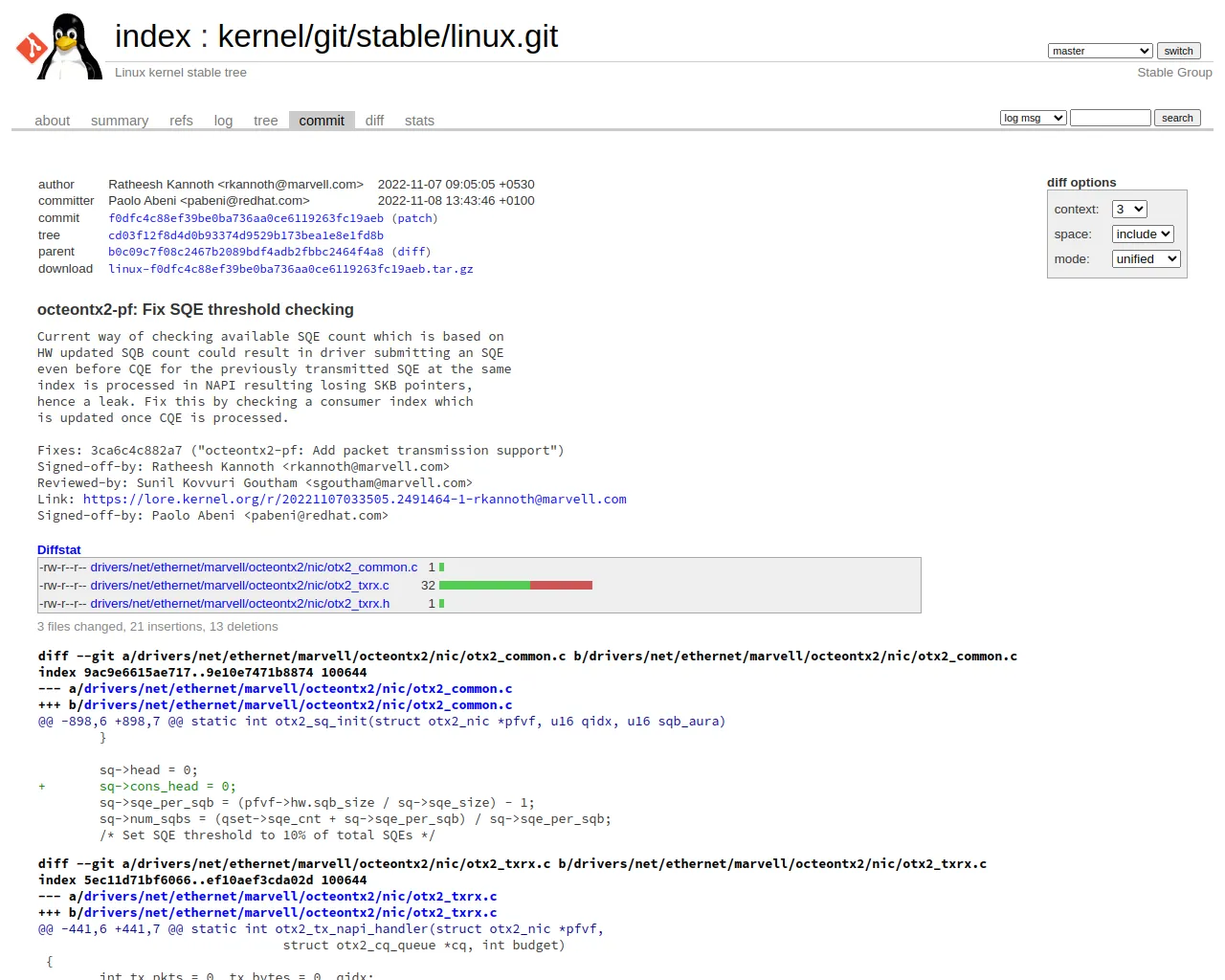Viewport: 1225px width, 980px height.
Task: Open the b/ otx2_common.c diff header link
Action: point(298,705)
